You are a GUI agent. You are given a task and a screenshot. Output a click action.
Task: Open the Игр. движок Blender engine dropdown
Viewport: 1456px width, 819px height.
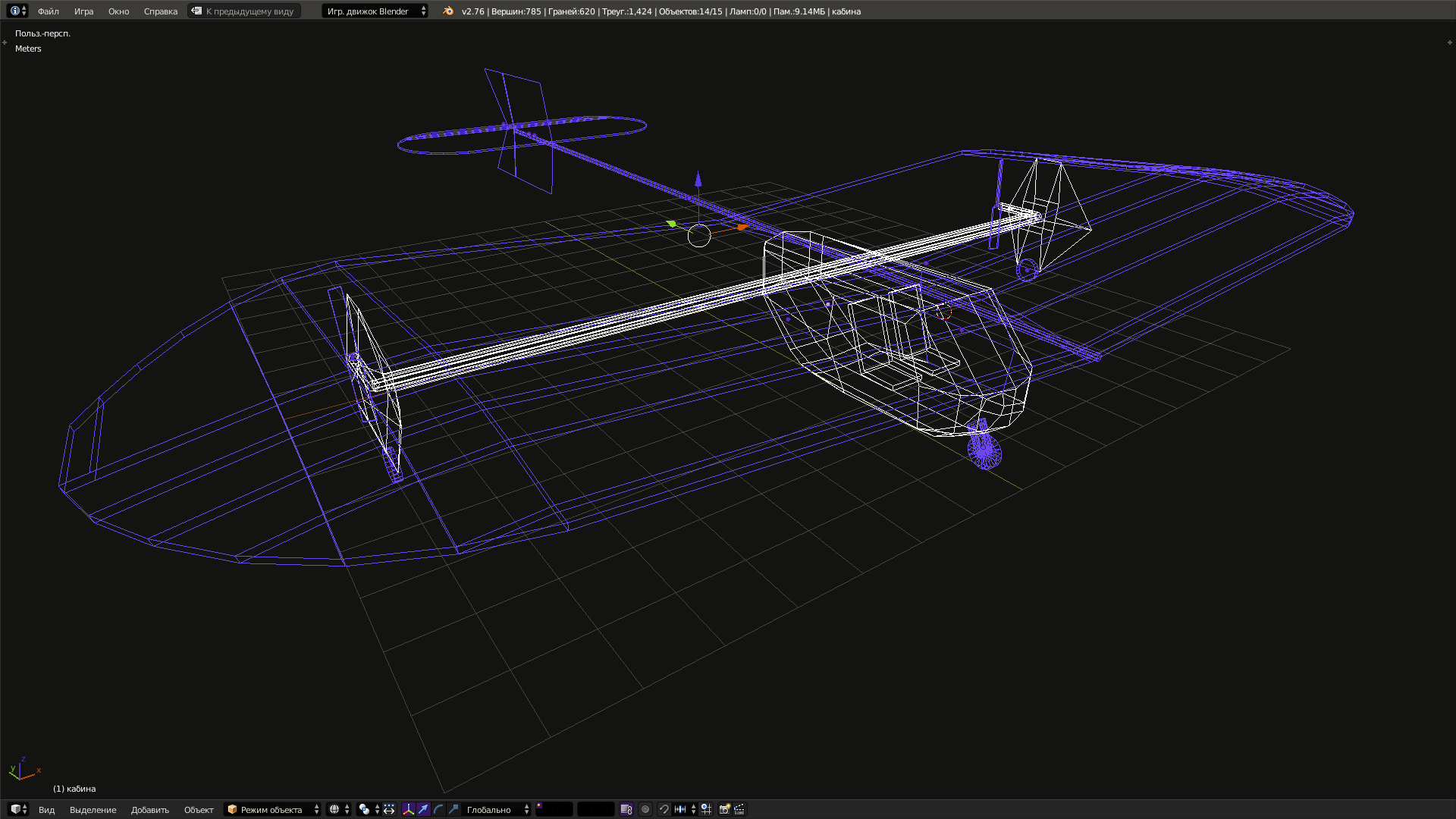point(375,11)
